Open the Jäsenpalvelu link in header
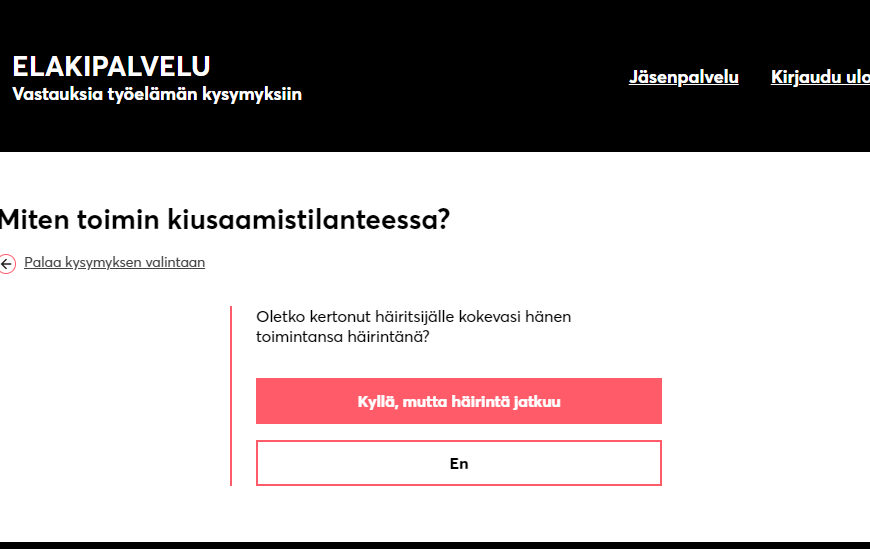Screen dimensions: 870x549 click(683, 77)
